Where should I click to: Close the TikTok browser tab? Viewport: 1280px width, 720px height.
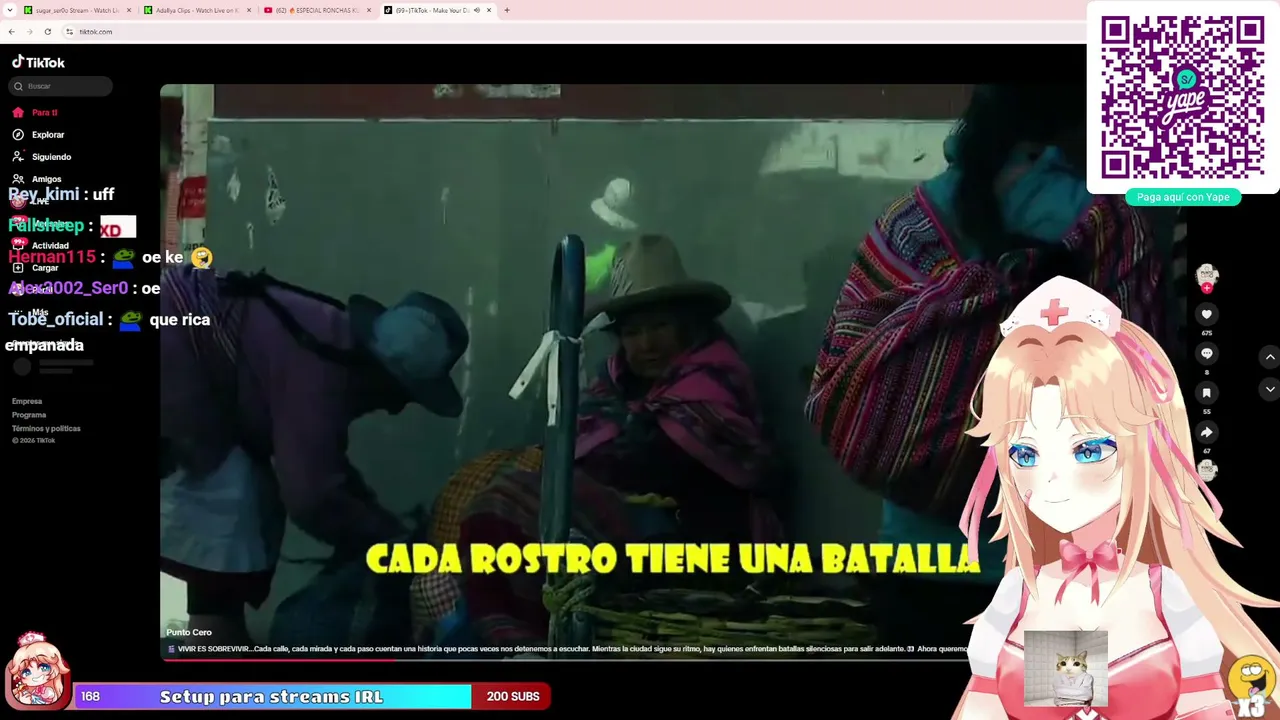click(489, 10)
